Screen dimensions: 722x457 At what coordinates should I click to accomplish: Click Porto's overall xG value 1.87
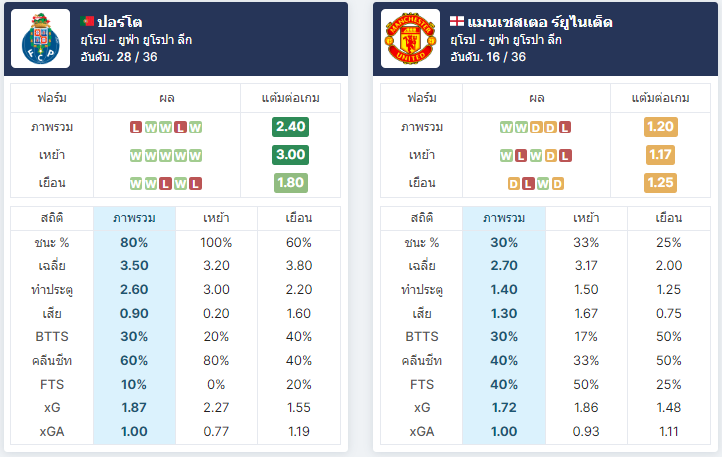pos(134,408)
